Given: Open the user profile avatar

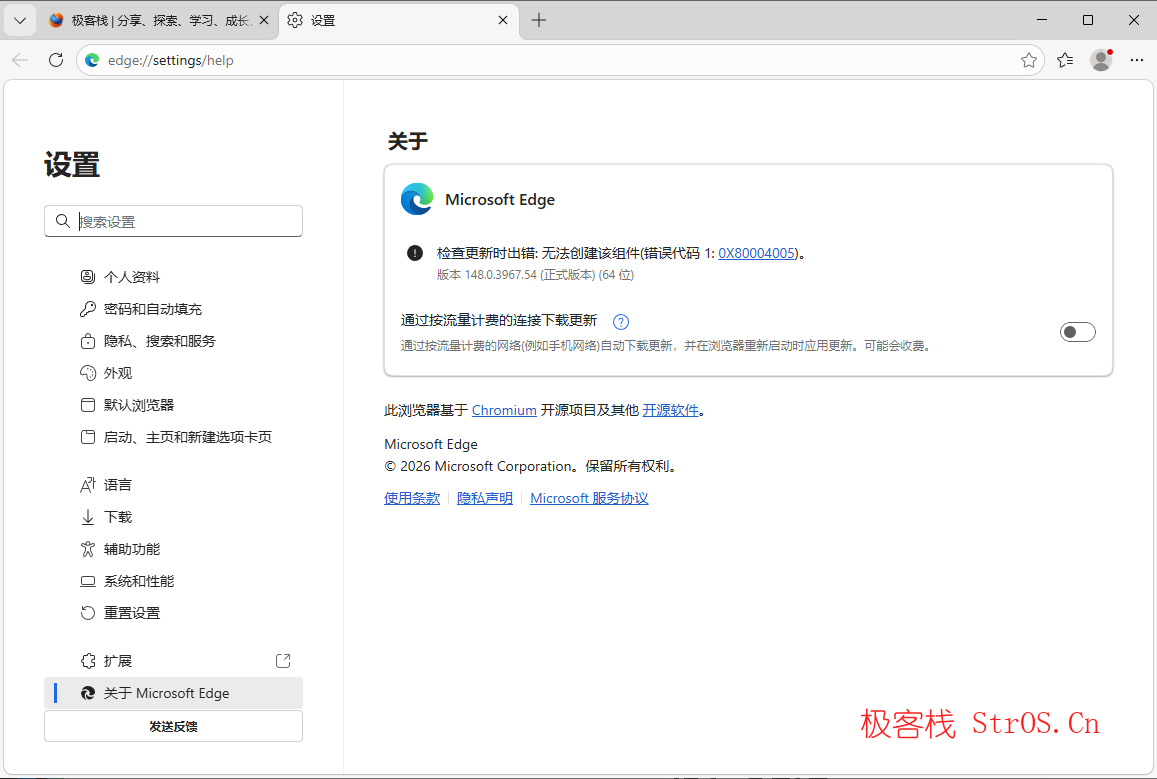Looking at the screenshot, I should coord(1101,60).
